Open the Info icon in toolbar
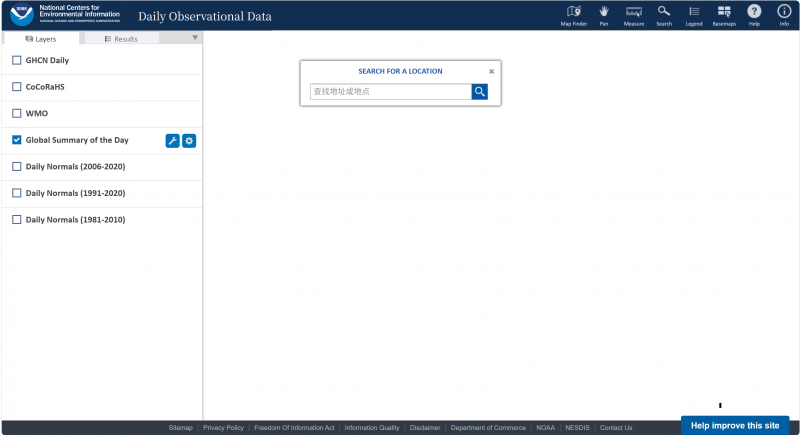The width and height of the screenshot is (800, 435). 784,13
